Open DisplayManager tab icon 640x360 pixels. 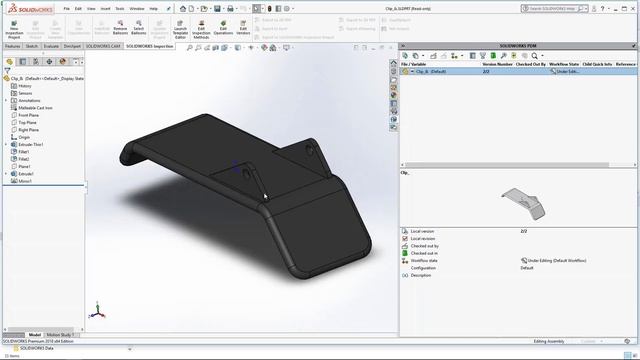pyautogui.click(x=62, y=62)
